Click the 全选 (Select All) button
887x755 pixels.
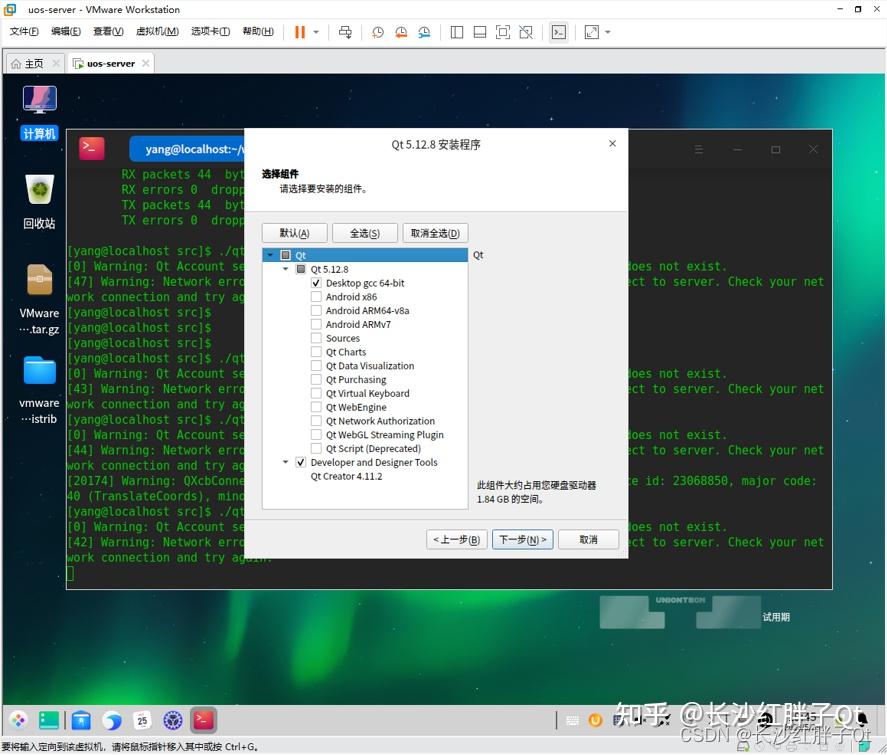(x=363, y=232)
